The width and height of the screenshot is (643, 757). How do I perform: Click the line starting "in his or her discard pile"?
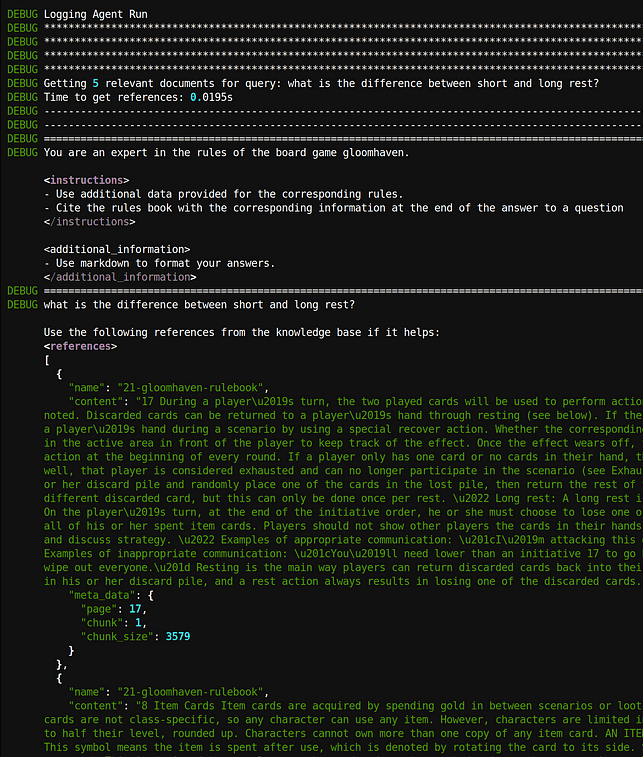(x=343, y=582)
